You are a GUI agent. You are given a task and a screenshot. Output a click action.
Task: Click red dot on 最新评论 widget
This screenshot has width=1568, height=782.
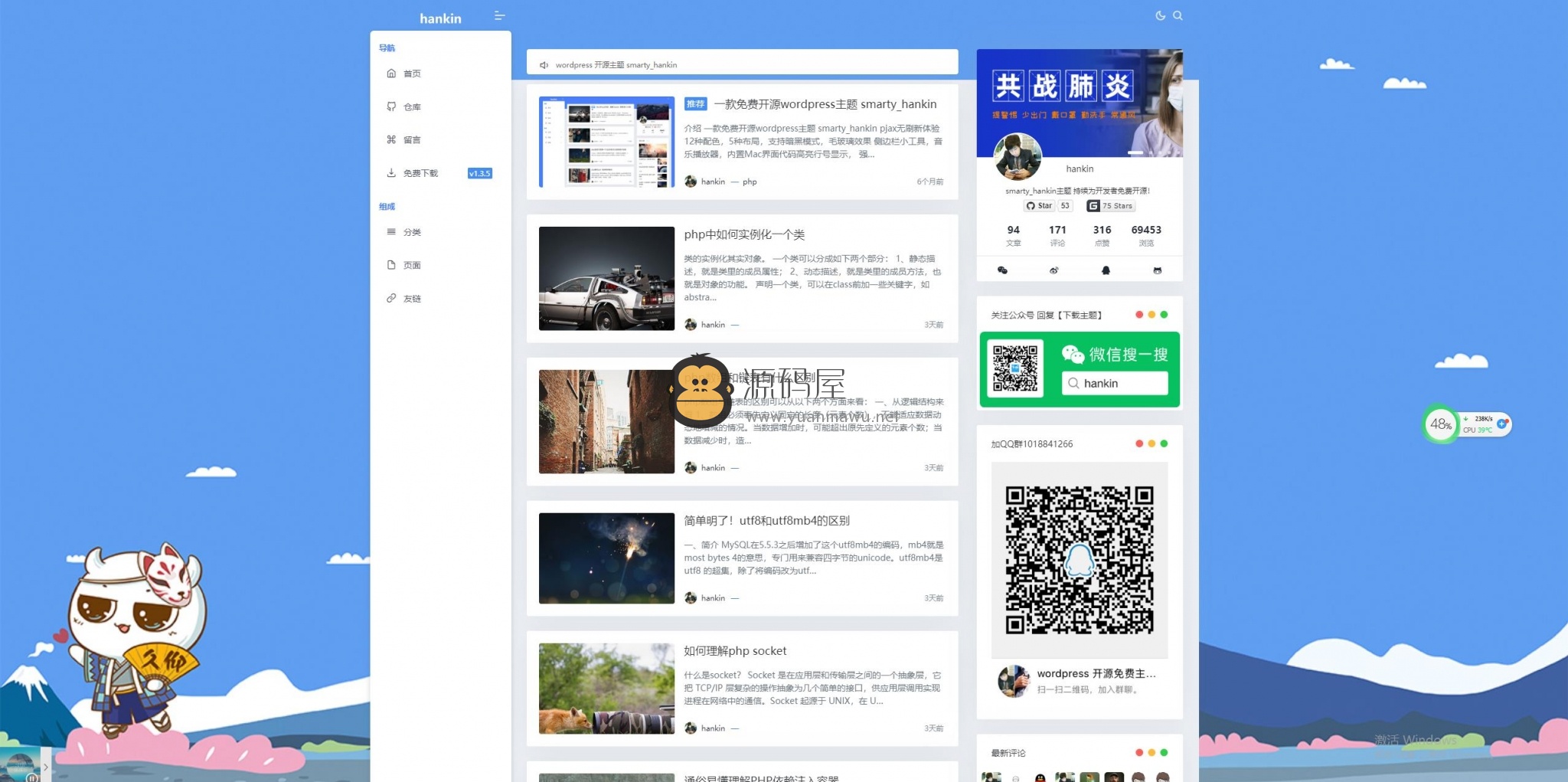(x=1139, y=753)
